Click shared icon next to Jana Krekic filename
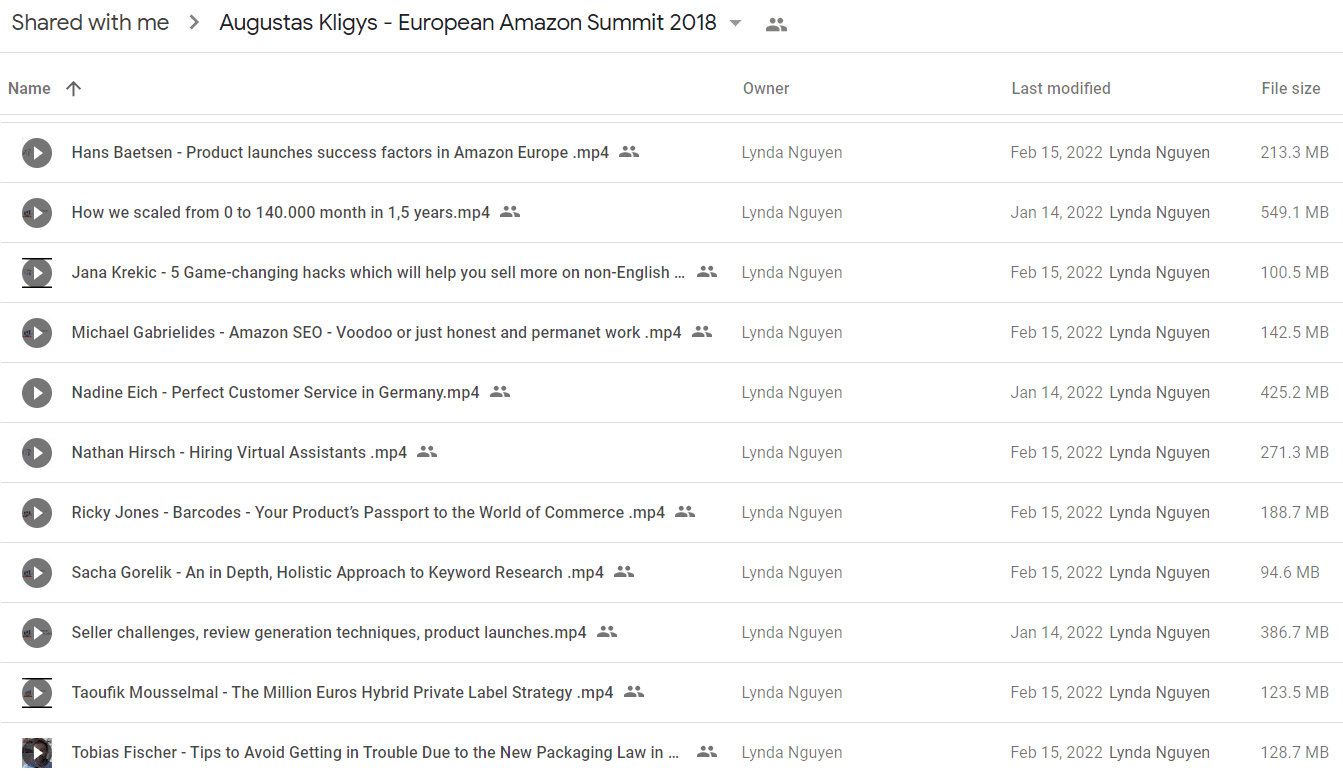 [x=707, y=272]
